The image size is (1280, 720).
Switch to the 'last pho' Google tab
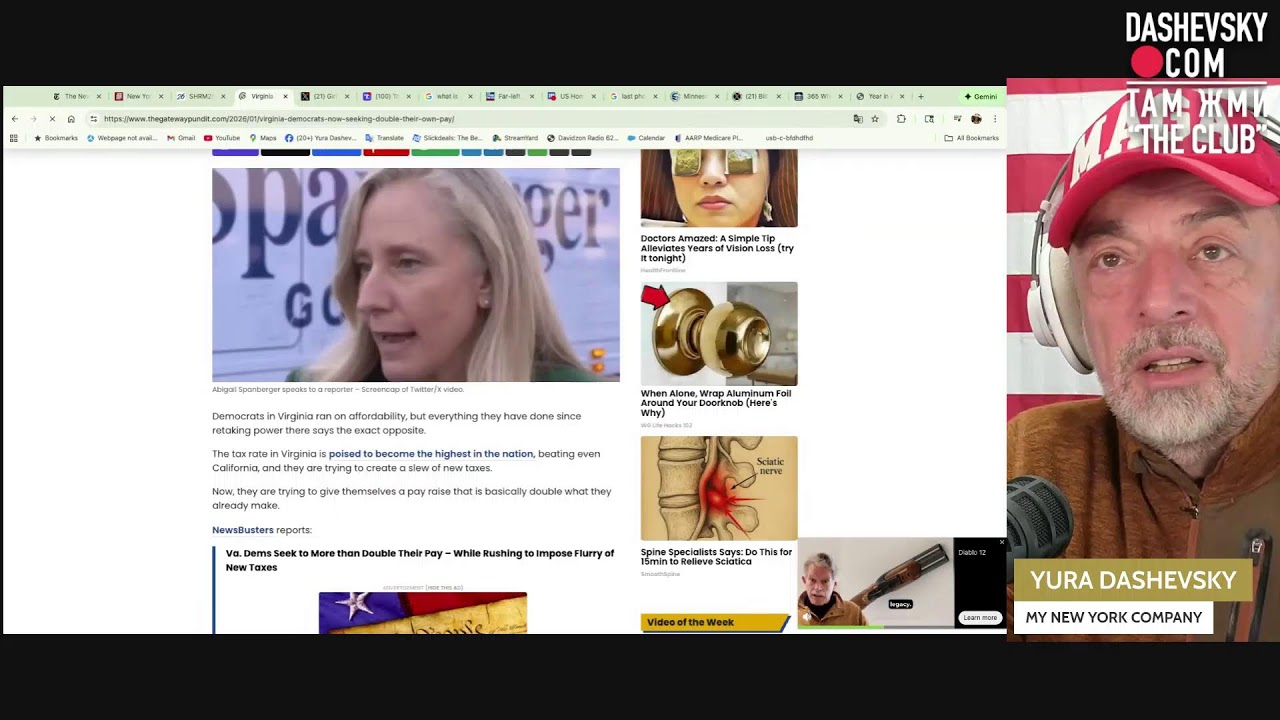pos(635,97)
